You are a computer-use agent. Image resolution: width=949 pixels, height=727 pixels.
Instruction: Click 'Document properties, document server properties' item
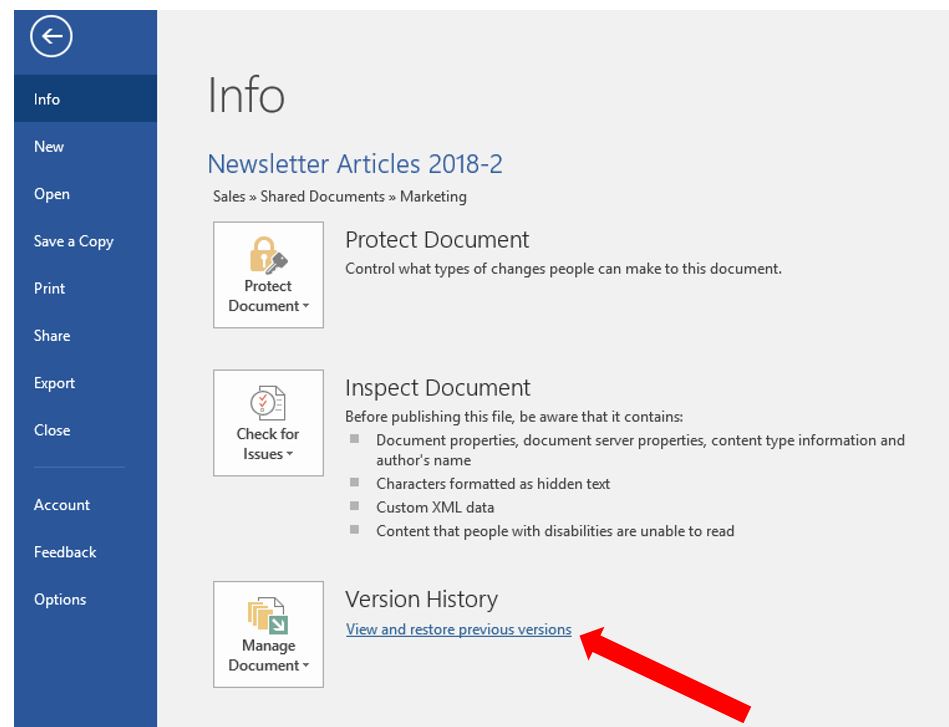pos(640,450)
